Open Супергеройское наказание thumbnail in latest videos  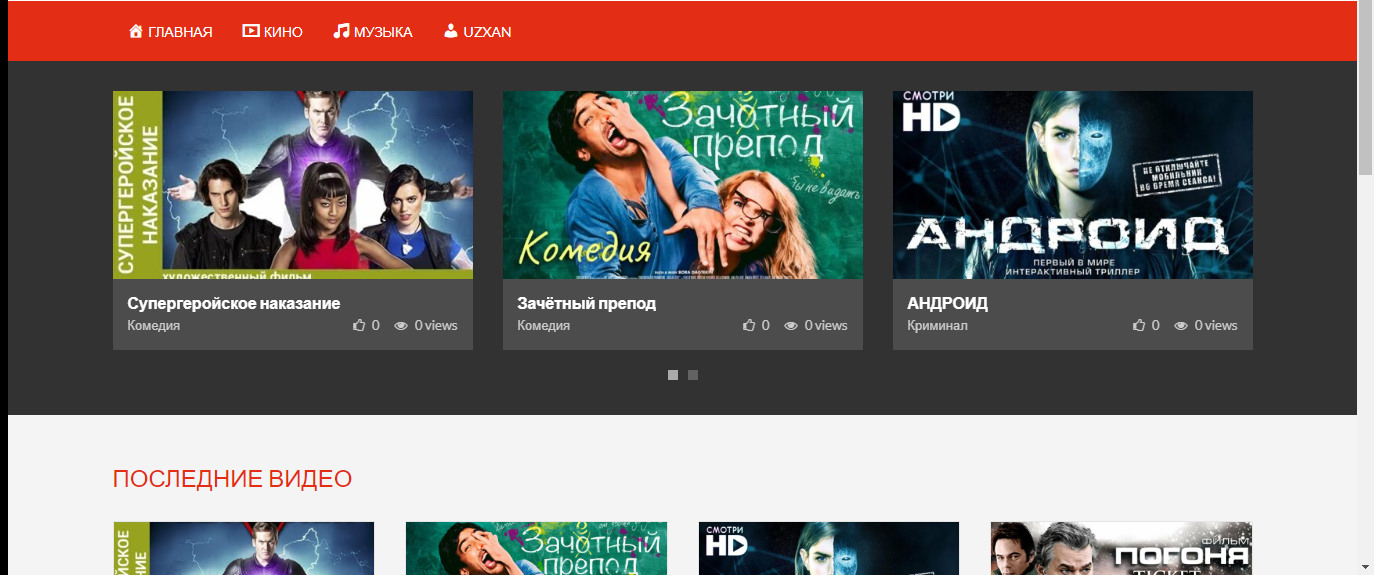pyautogui.click(x=244, y=548)
